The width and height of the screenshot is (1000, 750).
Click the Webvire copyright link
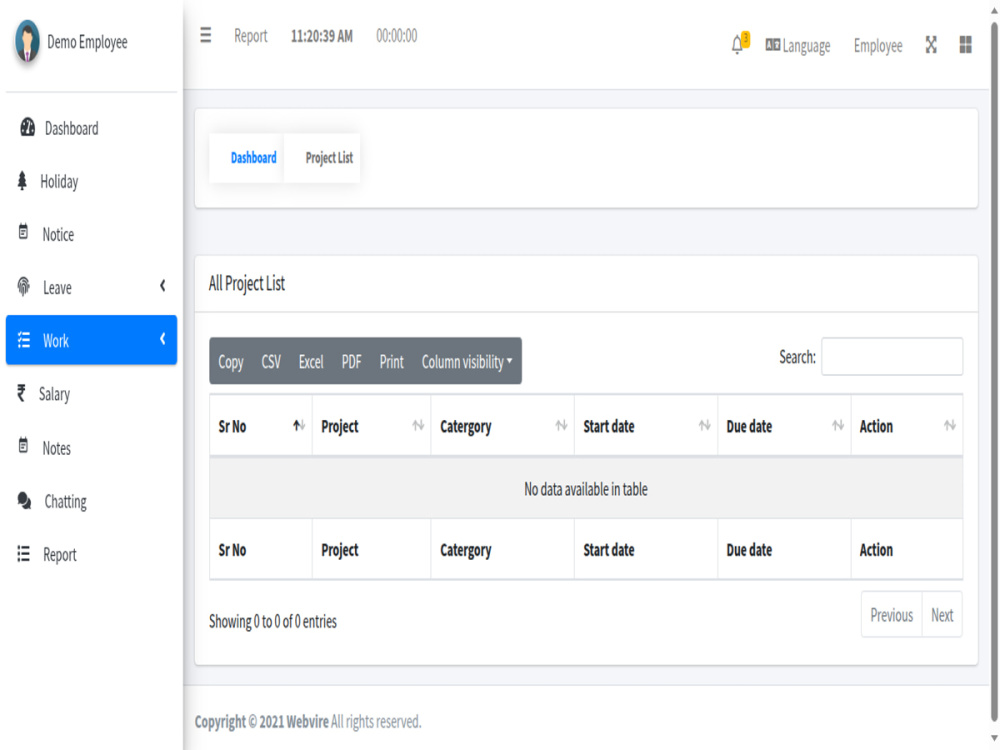[x=307, y=721]
